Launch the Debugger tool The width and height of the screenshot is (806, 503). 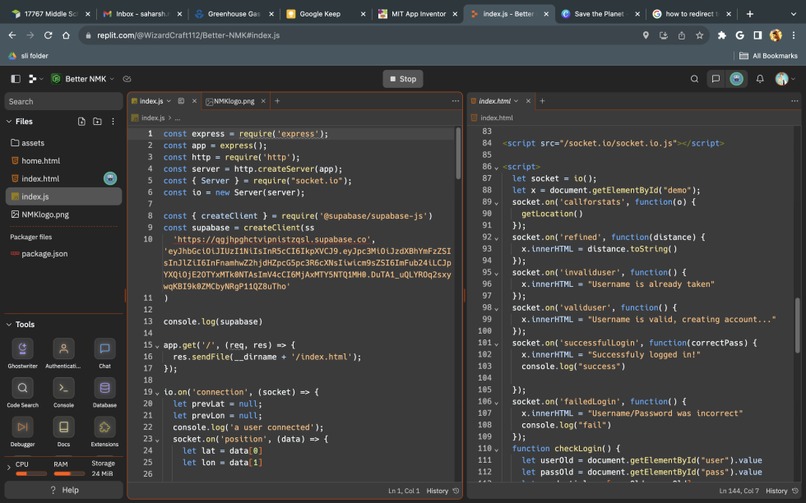pyautogui.click(x=22, y=427)
